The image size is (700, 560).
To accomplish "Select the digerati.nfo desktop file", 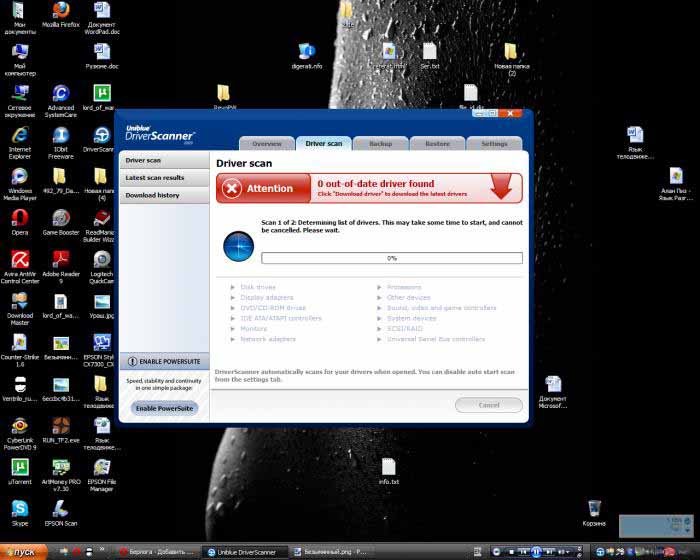I will click(x=307, y=56).
